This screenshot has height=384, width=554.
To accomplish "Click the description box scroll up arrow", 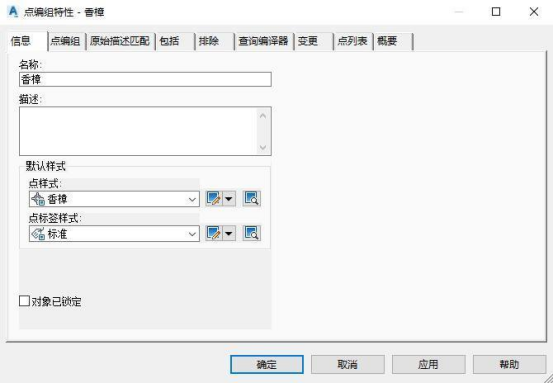I will point(263,116).
